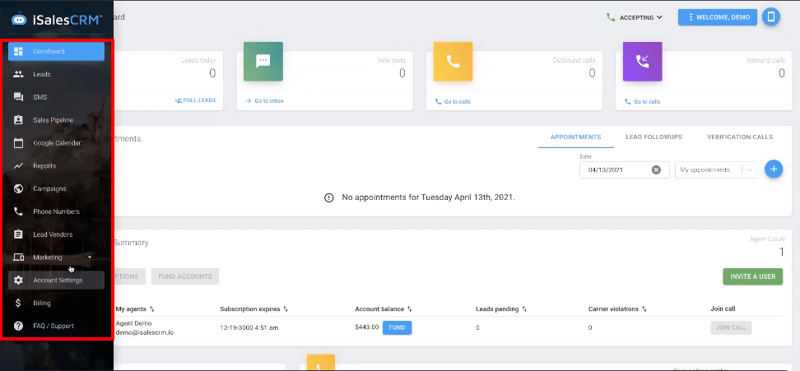
Task: Sort by Carrier violations column
Action: click(x=617, y=309)
